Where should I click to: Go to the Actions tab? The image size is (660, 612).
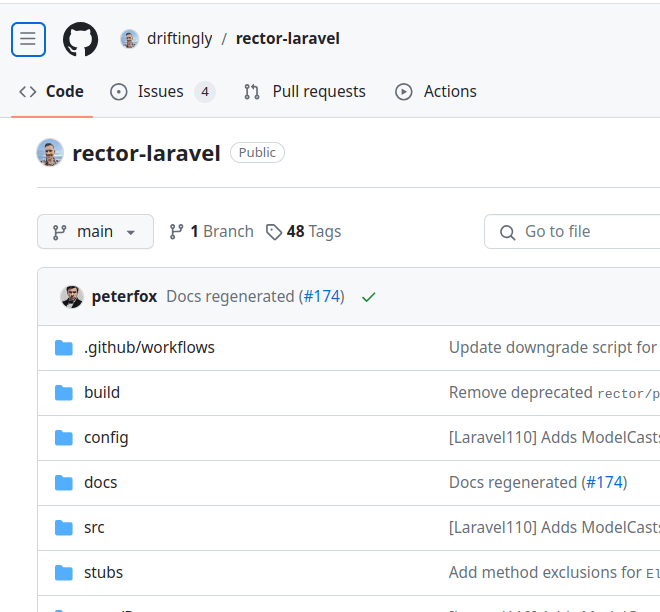[436, 91]
